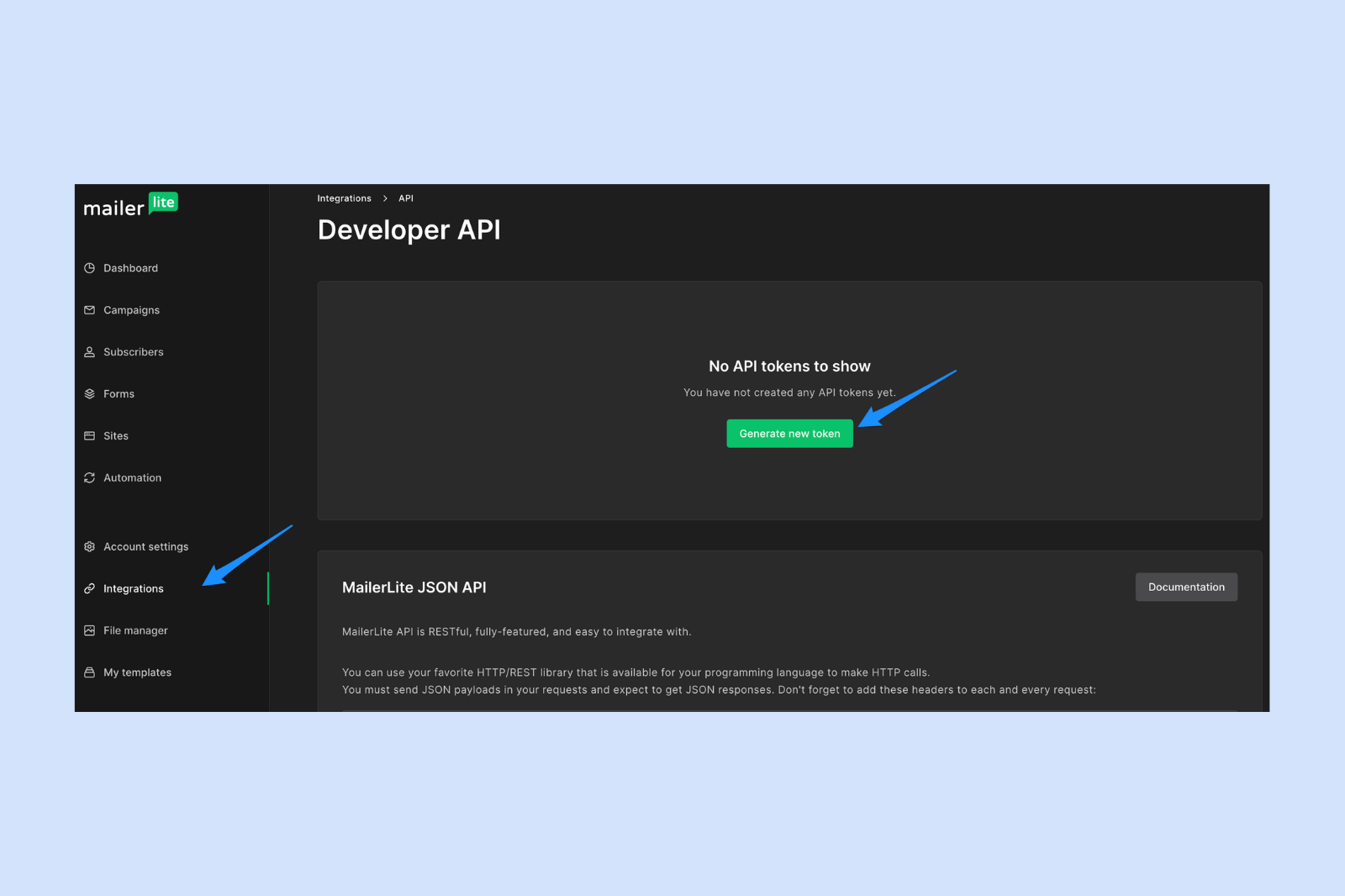Click the 'You must send JSON payloads' line
1345x896 pixels.
[x=719, y=690]
